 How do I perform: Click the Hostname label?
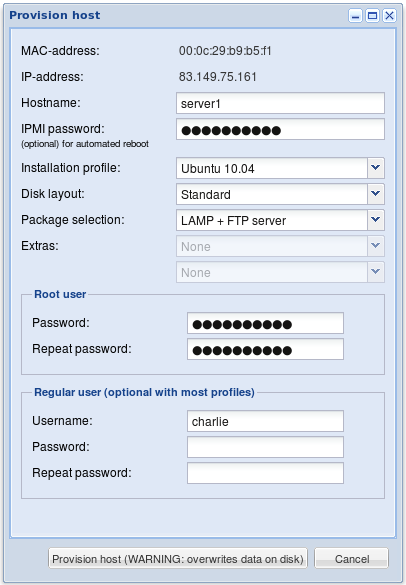tap(51, 103)
